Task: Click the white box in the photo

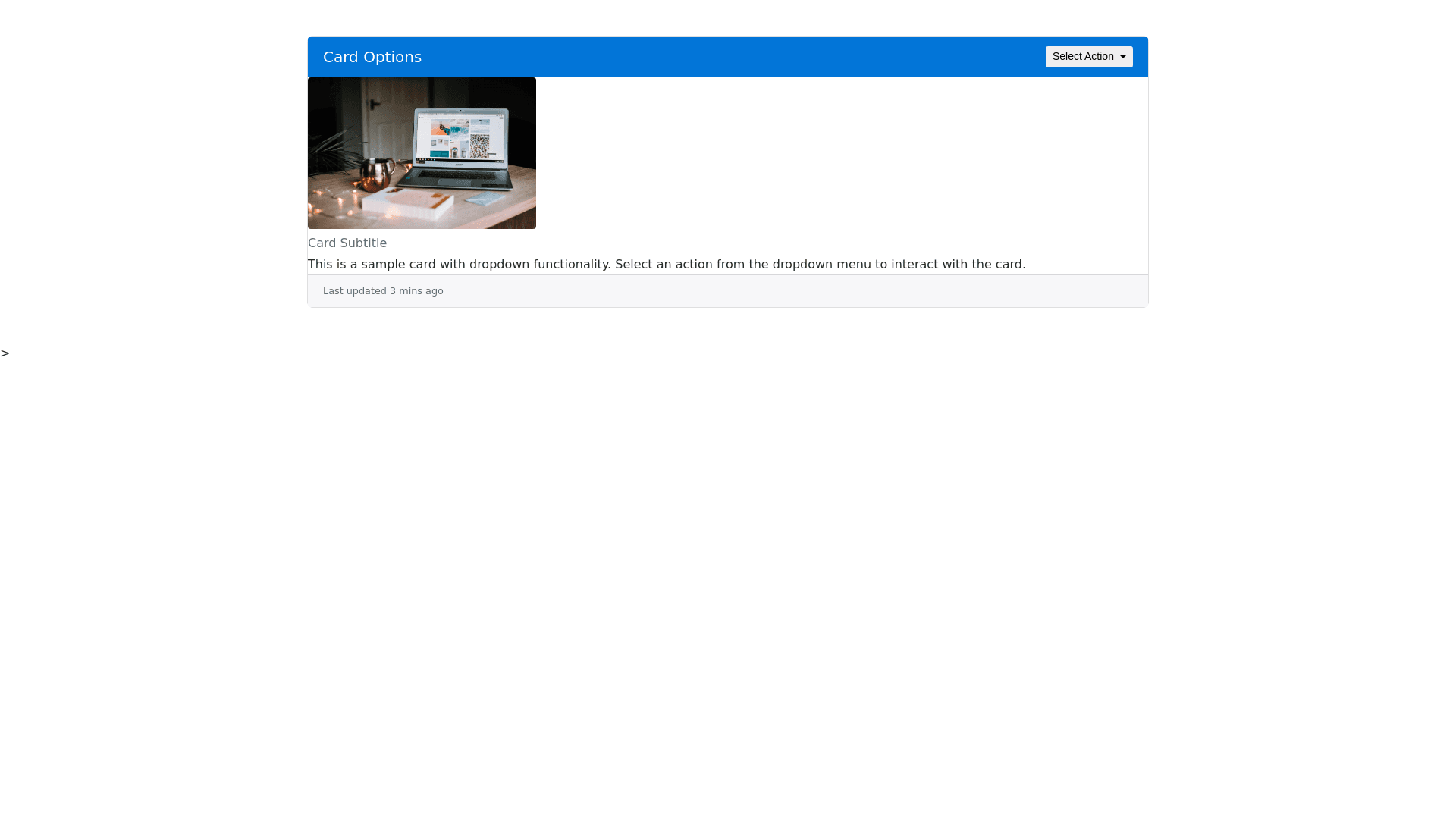Action: point(408,202)
